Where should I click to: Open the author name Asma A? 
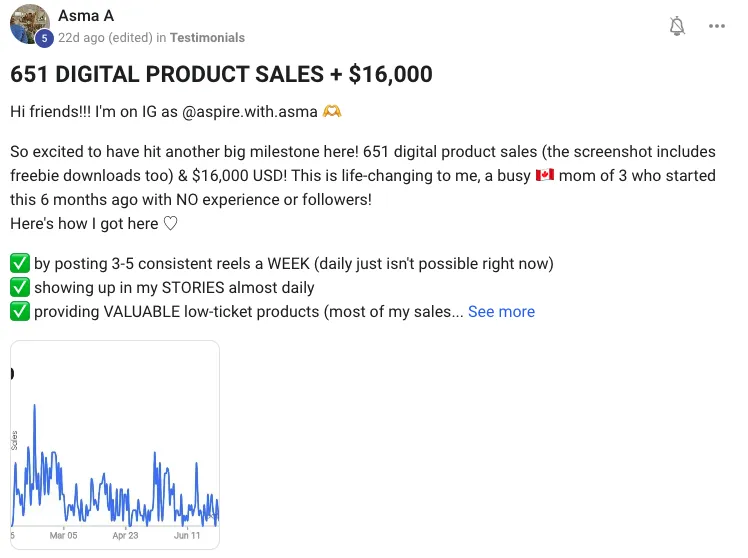click(x=86, y=16)
